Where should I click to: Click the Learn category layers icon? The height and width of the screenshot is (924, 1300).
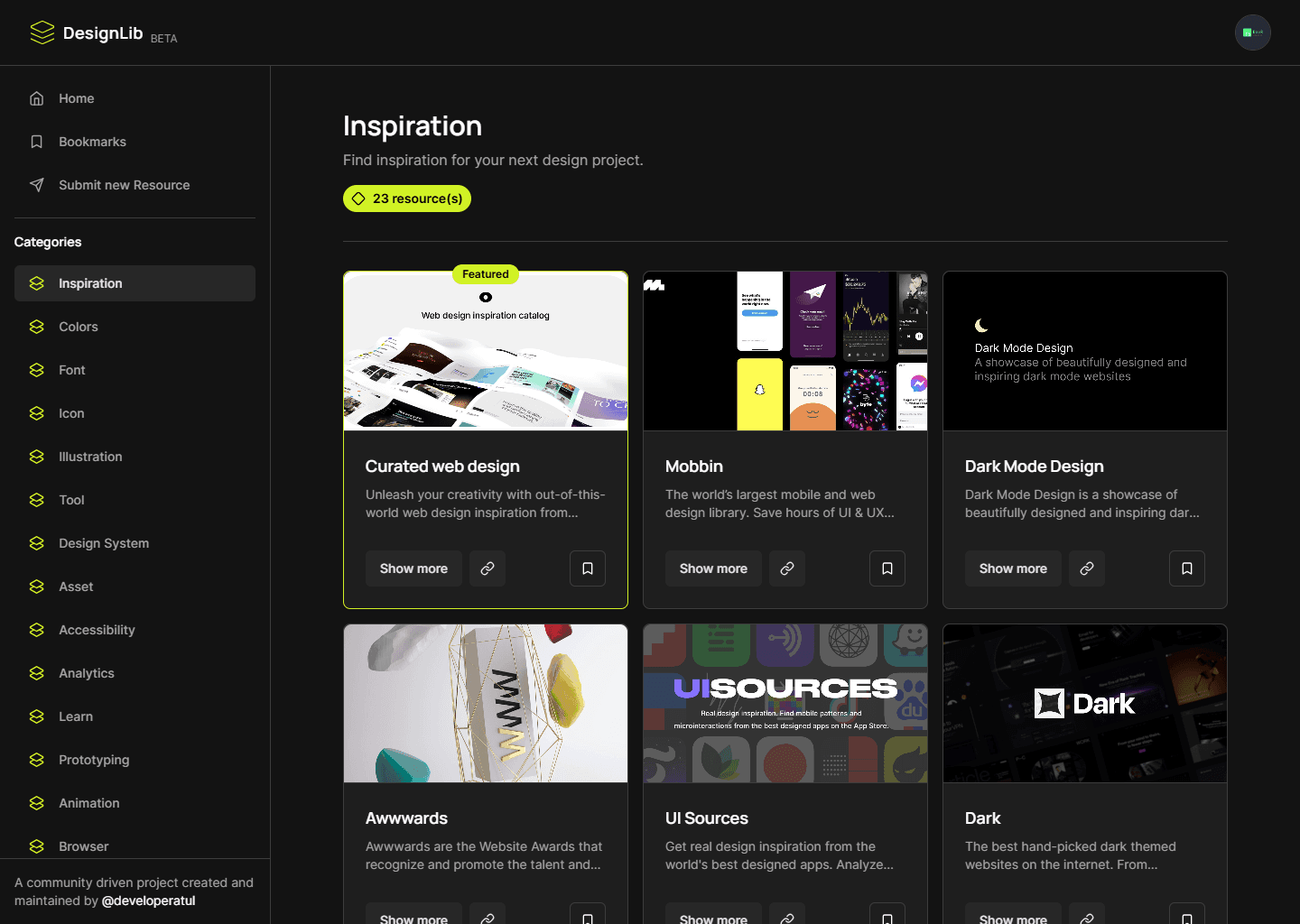pyautogui.click(x=37, y=716)
